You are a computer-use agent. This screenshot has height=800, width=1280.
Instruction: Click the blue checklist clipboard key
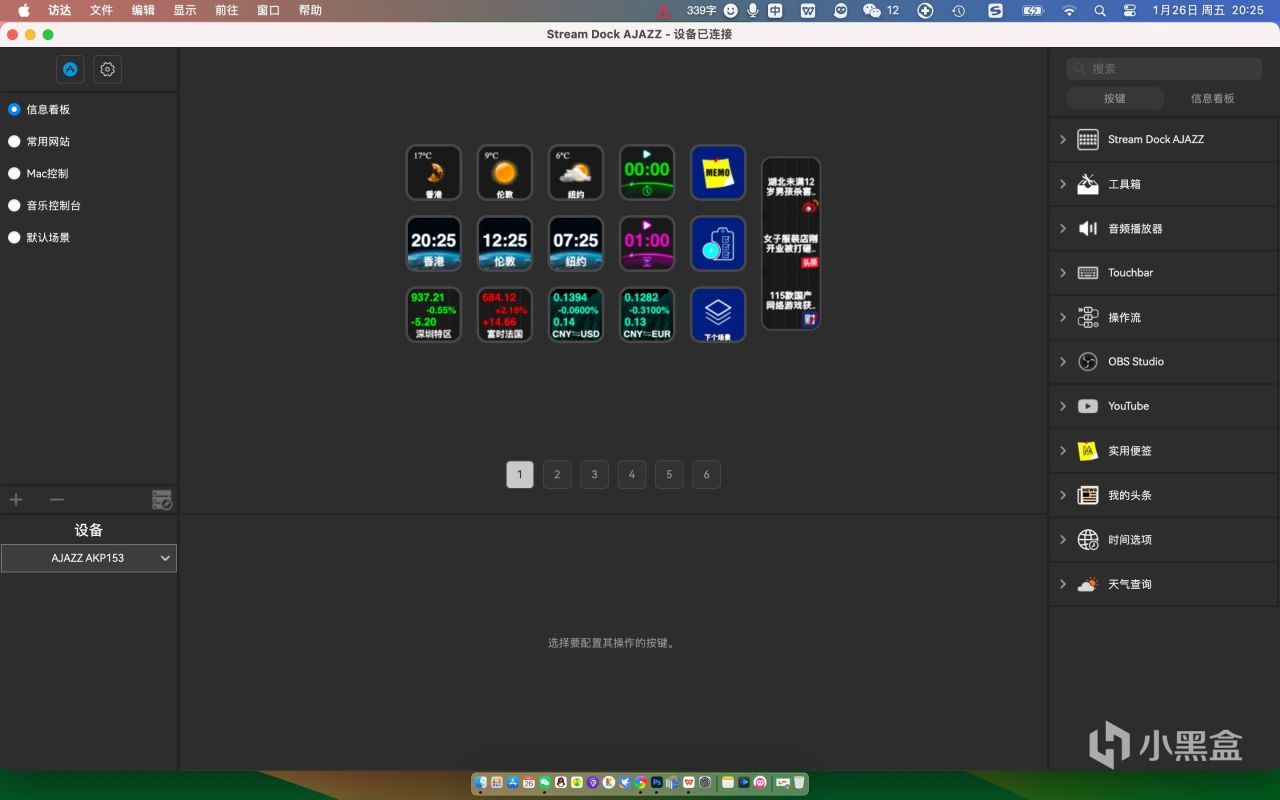(x=718, y=244)
